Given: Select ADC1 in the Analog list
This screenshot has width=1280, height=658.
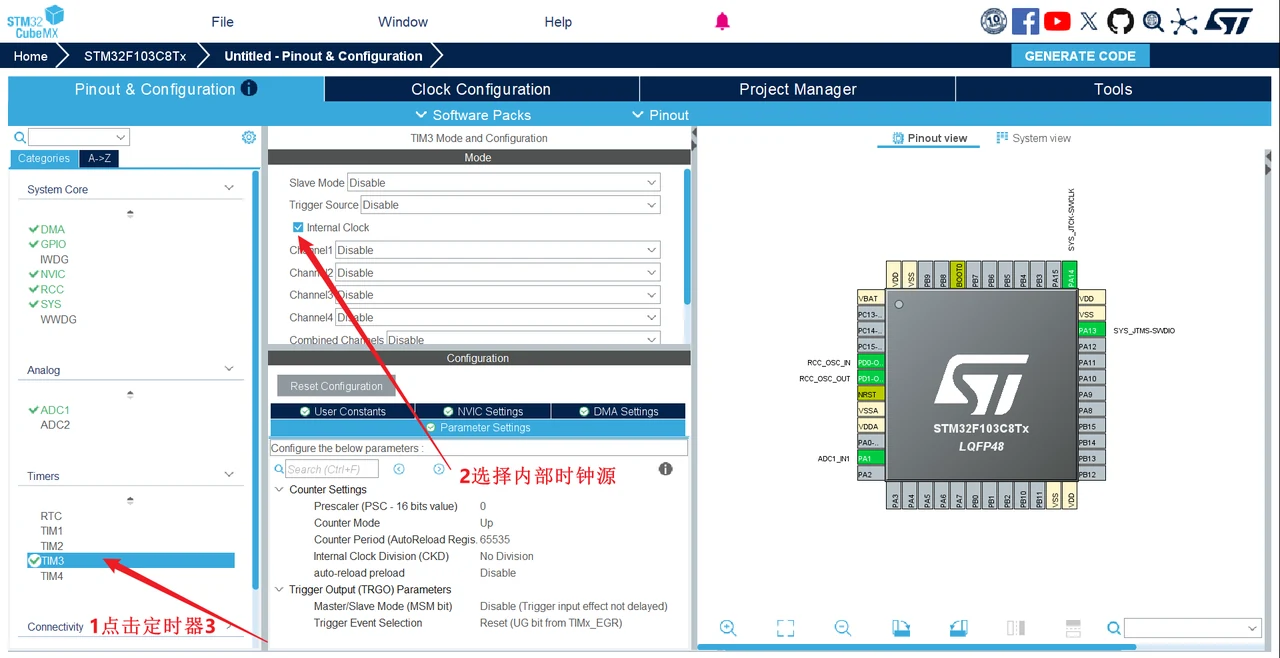Looking at the screenshot, I should pyautogui.click(x=55, y=410).
